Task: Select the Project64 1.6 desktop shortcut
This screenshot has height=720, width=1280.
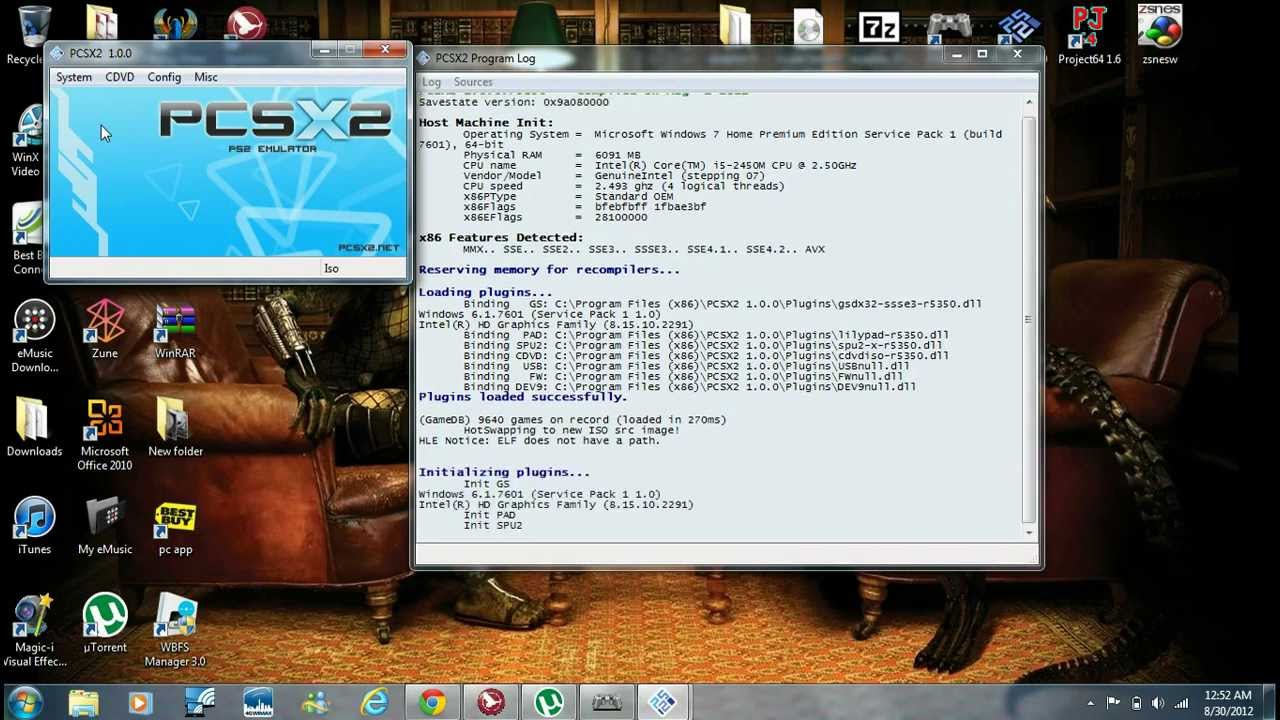Action: coord(1089,36)
